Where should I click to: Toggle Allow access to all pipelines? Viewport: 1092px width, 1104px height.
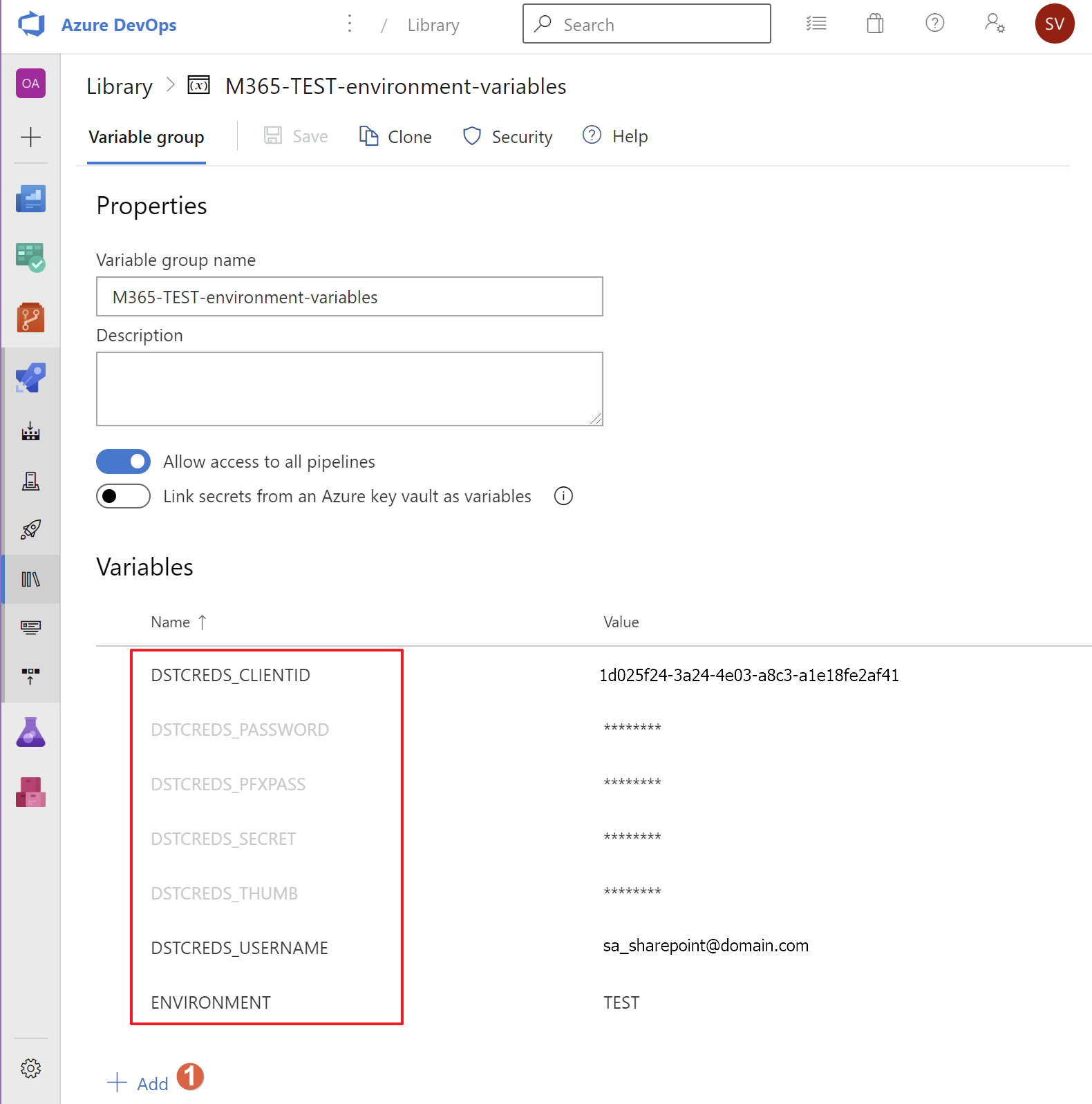[x=123, y=461]
